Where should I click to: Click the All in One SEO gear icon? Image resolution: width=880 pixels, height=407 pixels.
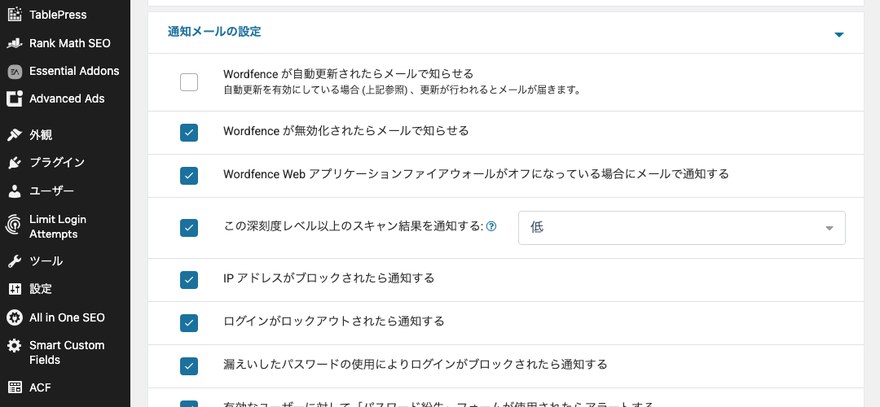point(15,317)
